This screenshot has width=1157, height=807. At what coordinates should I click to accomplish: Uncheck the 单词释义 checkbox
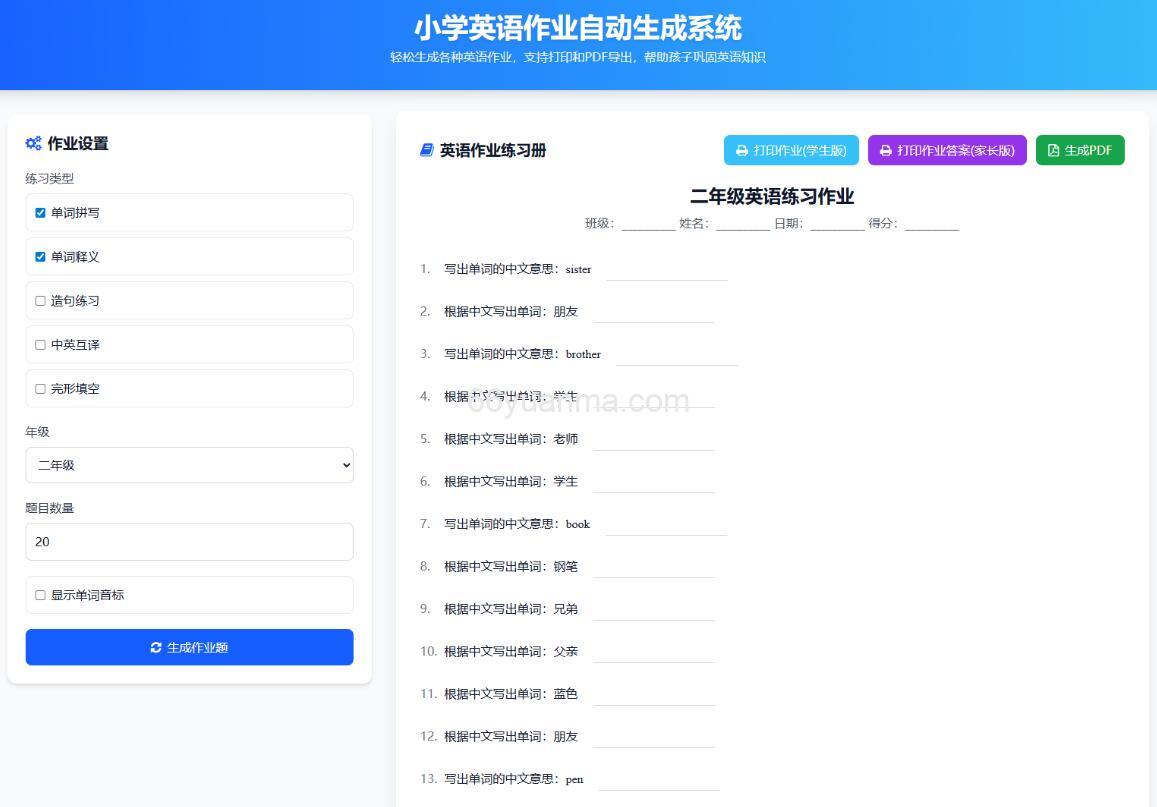tap(41, 256)
